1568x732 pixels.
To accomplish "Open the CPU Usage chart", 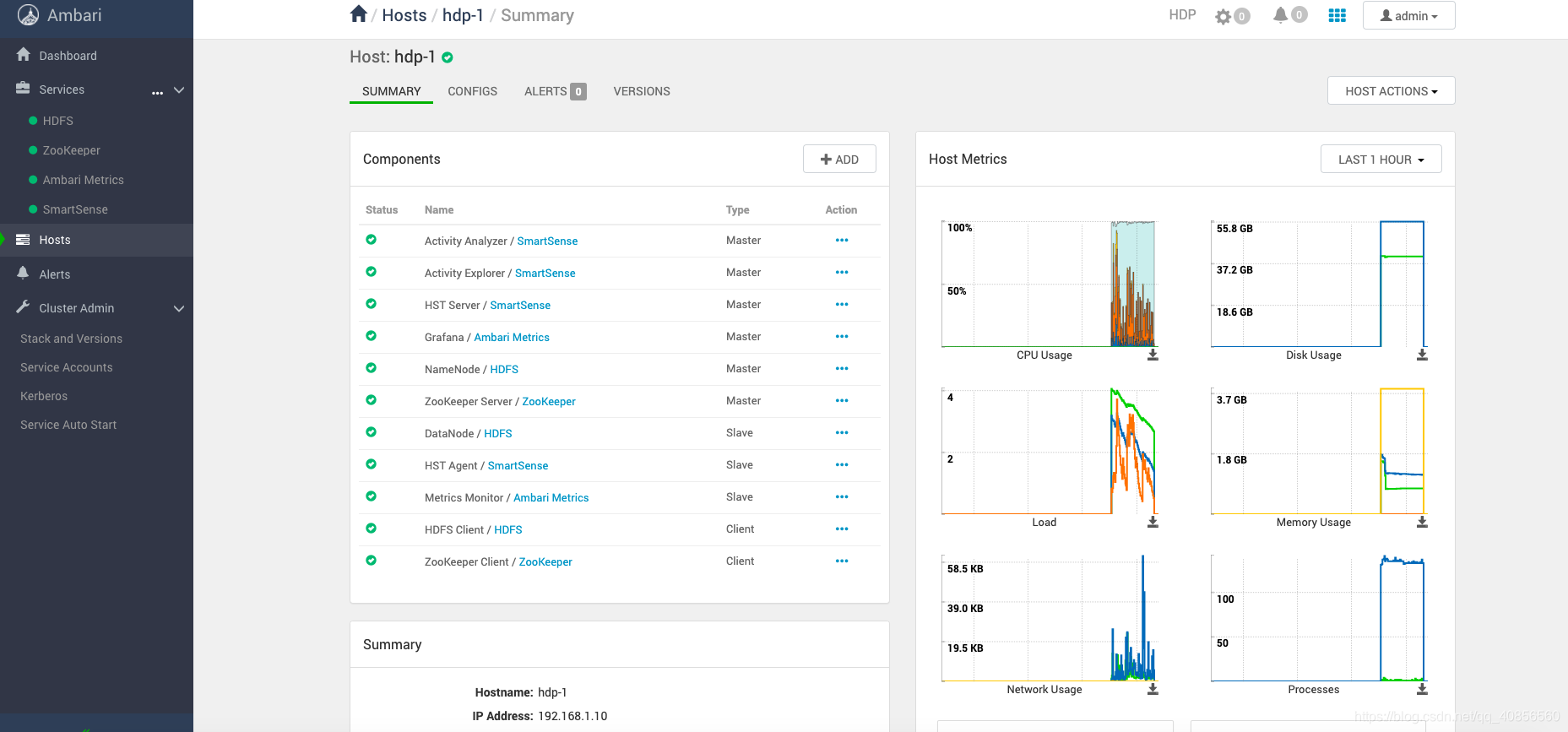I will point(1048,284).
